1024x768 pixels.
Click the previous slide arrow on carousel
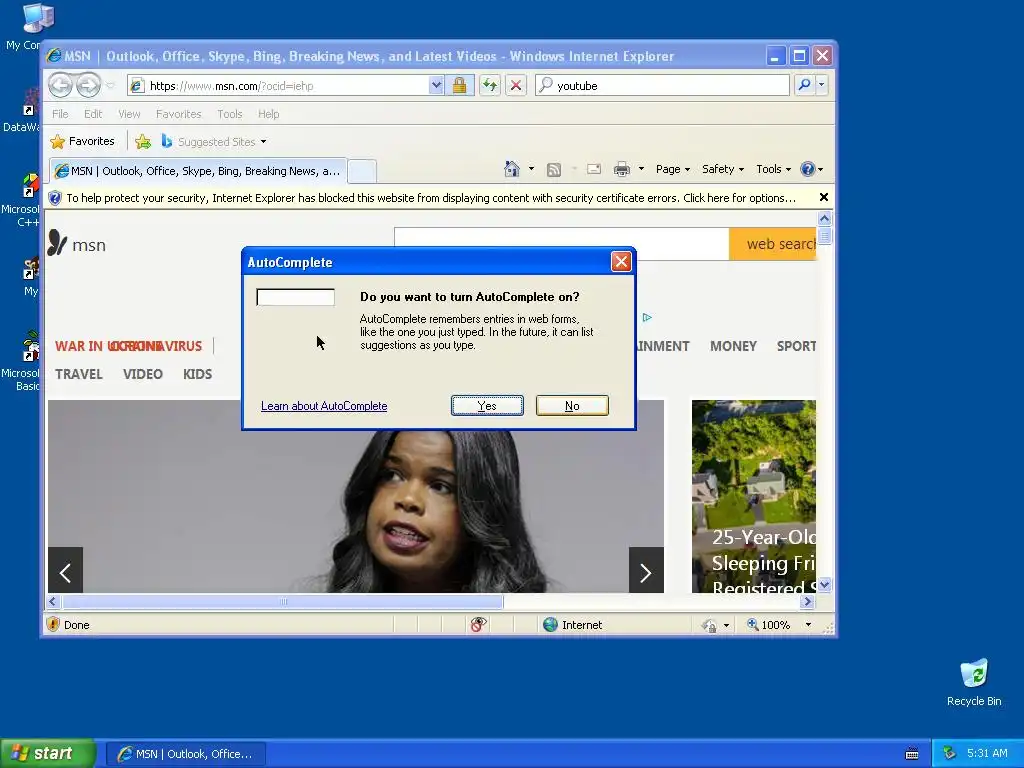pos(65,570)
